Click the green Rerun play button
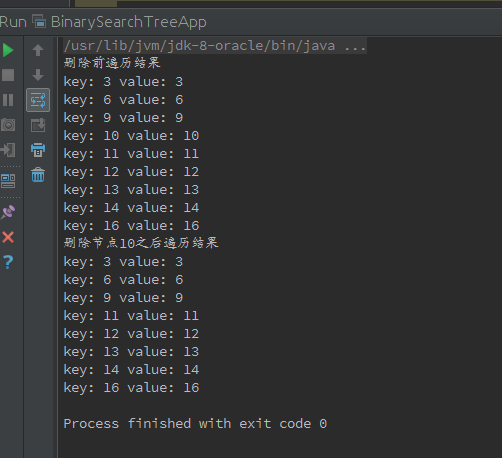This screenshot has width=502, height=458. (x=8, y=50)
